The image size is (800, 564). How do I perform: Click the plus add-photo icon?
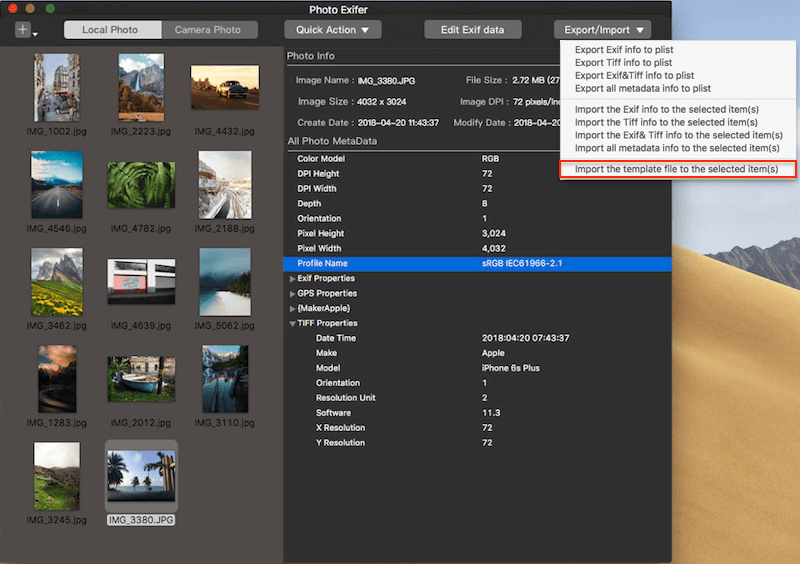click(23, 30)
